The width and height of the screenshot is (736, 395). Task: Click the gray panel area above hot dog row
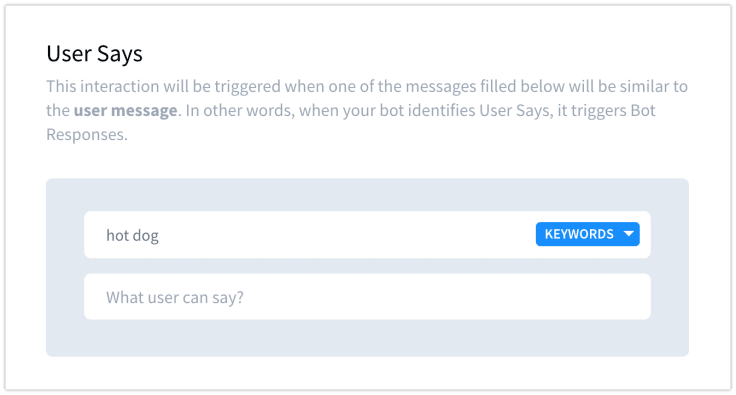click(367, 195)
